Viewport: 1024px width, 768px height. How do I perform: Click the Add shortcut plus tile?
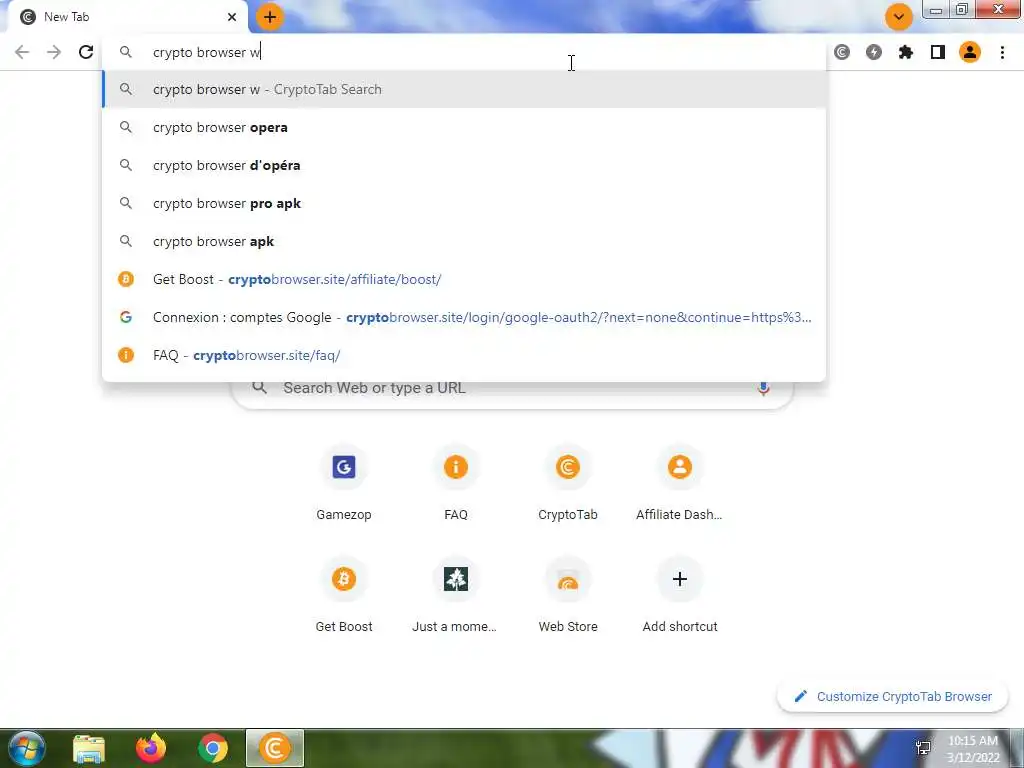point(679,596)
